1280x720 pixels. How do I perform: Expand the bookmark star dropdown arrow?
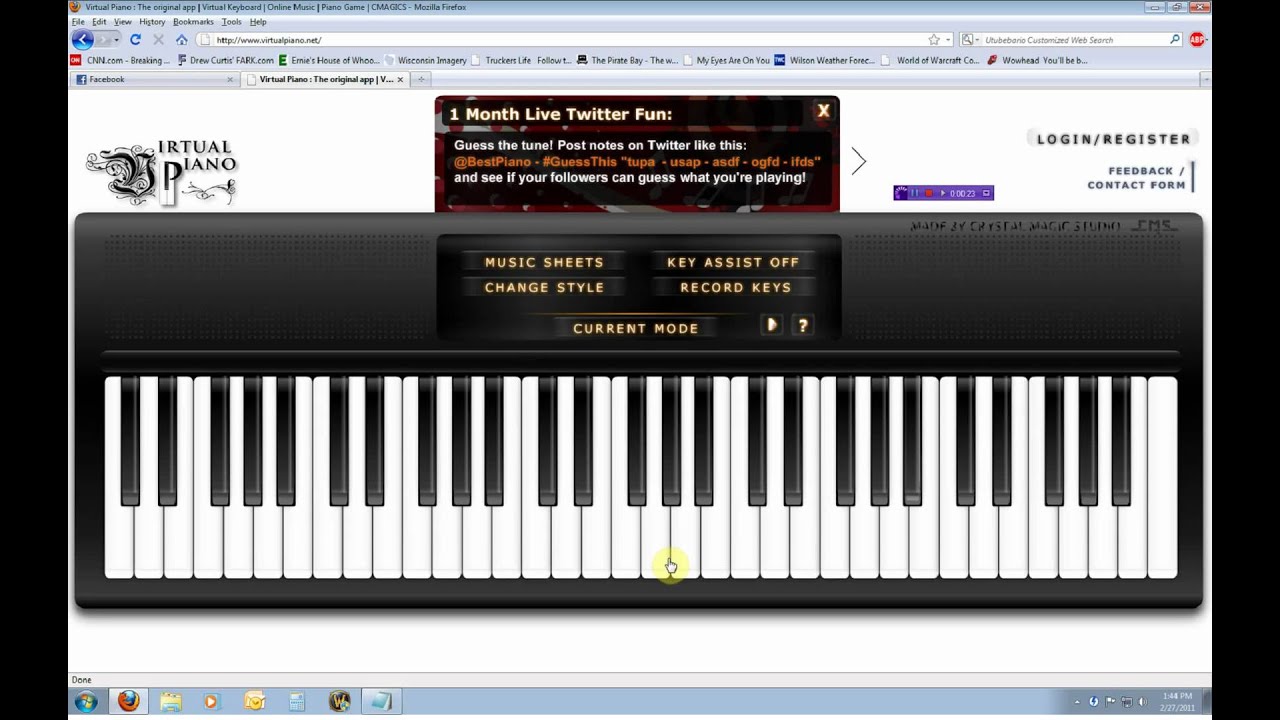coord(948,40)
